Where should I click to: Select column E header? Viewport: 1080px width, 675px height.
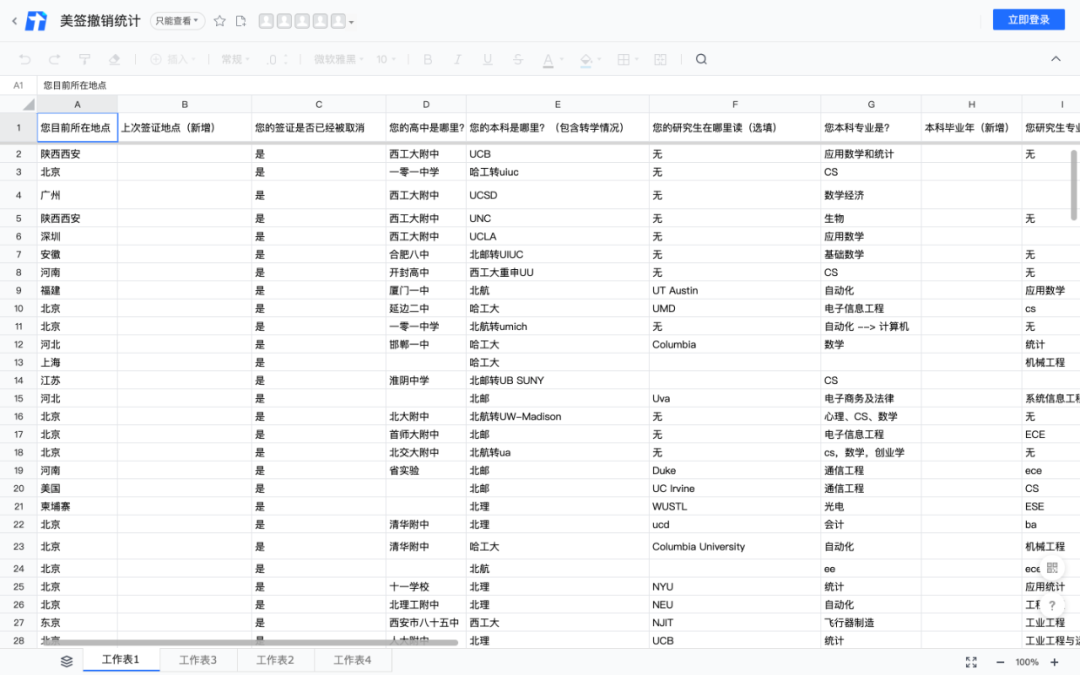(557, 104)
